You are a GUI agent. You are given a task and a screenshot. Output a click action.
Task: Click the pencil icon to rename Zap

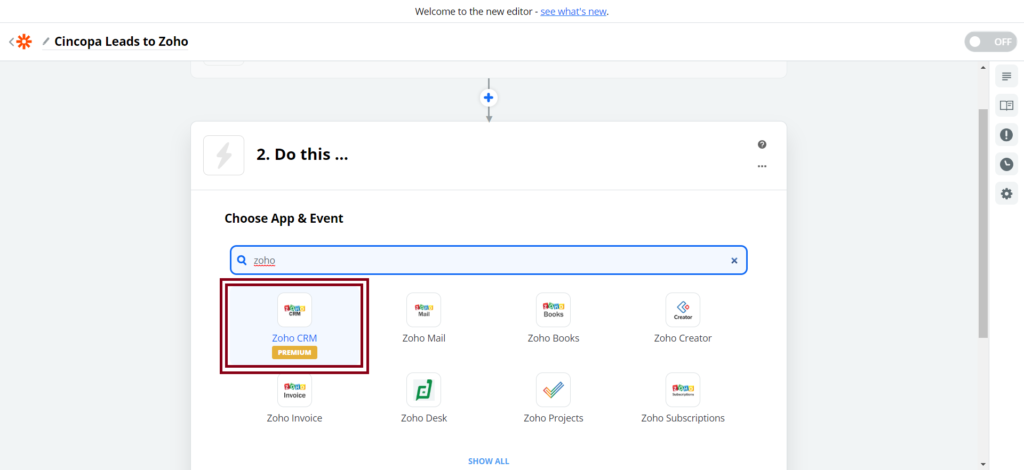(46, 42)
